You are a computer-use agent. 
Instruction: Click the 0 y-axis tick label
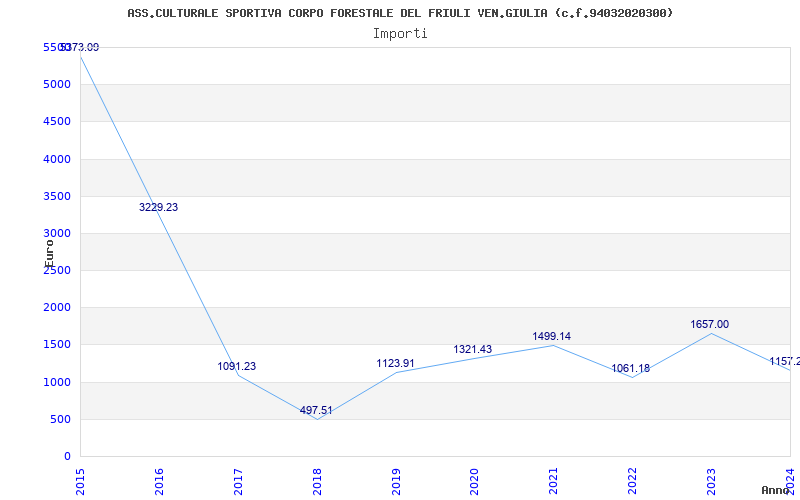point(67,456)
